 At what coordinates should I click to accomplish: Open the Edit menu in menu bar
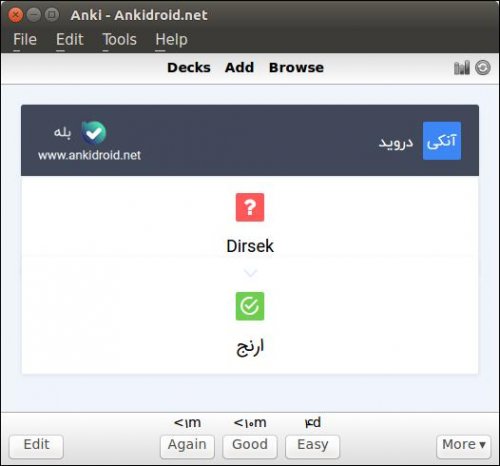pyautogui.click(x=69, y=40)
